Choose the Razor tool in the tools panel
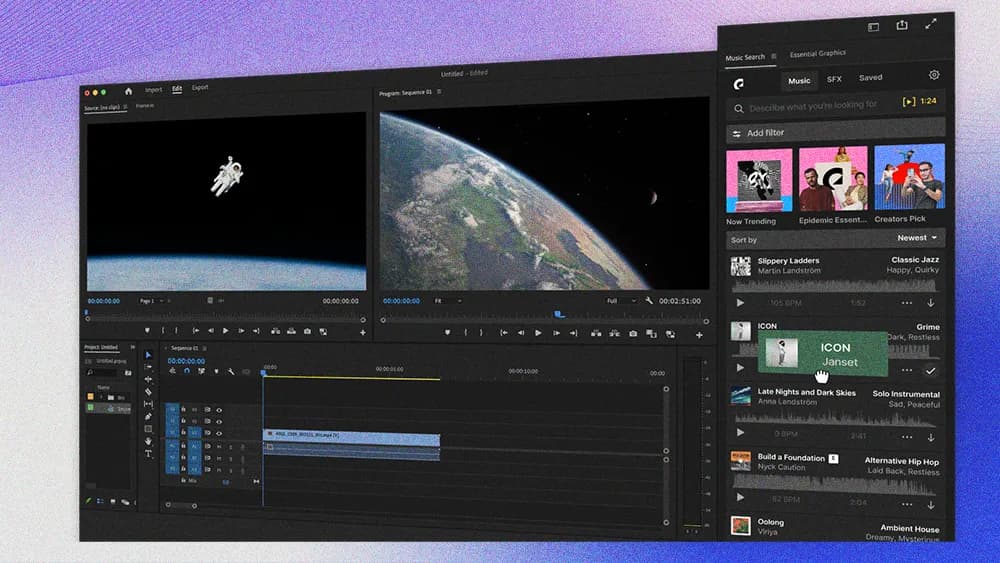The image size is (1000, 563). tap(149, 392)
